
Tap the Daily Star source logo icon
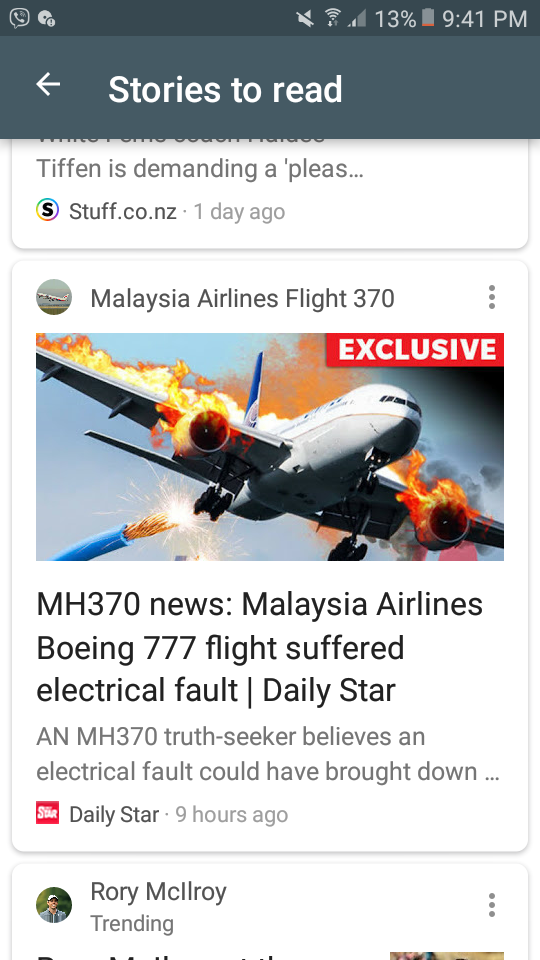click(x=48, y=813)
